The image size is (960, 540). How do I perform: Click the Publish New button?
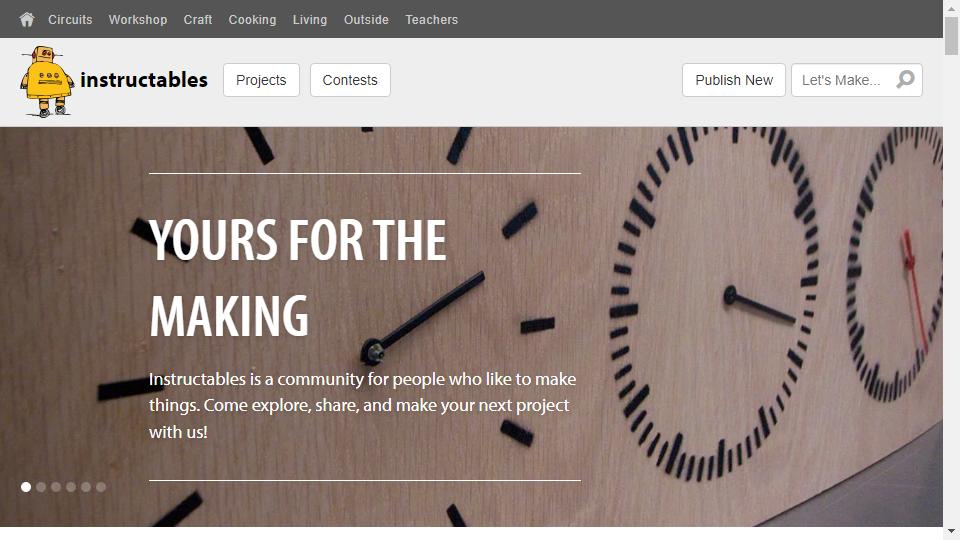coord(734,80)
